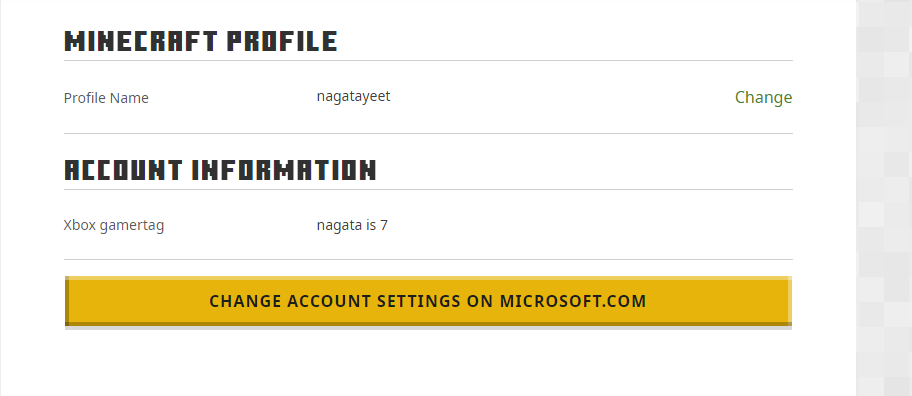Click the pixelated gray background beside the page
This screenshot has height=396, width=912.
884,198
